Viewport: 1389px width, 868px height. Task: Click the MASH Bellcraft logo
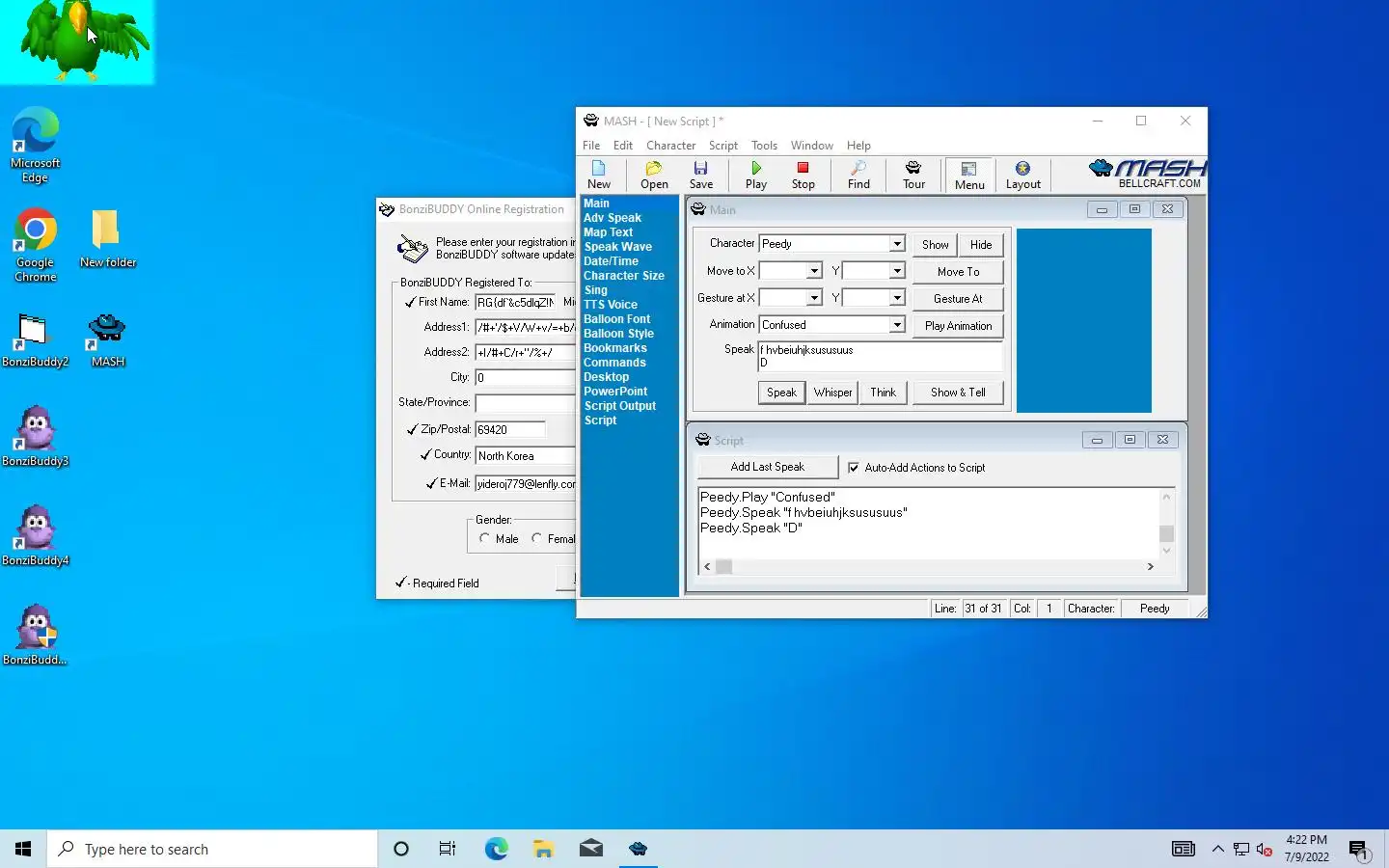(1147, 175)
